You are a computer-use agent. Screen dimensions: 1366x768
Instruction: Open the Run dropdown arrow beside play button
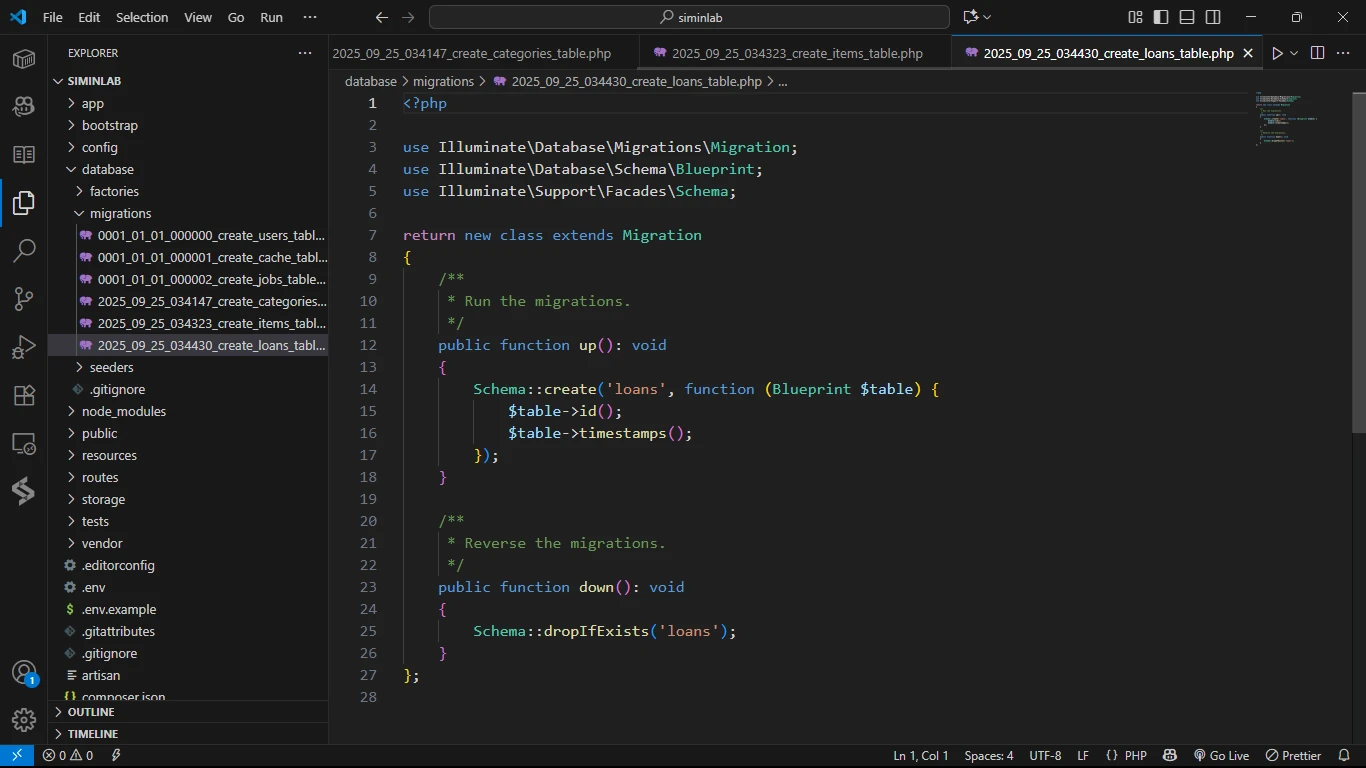(x=1294, y=53)
